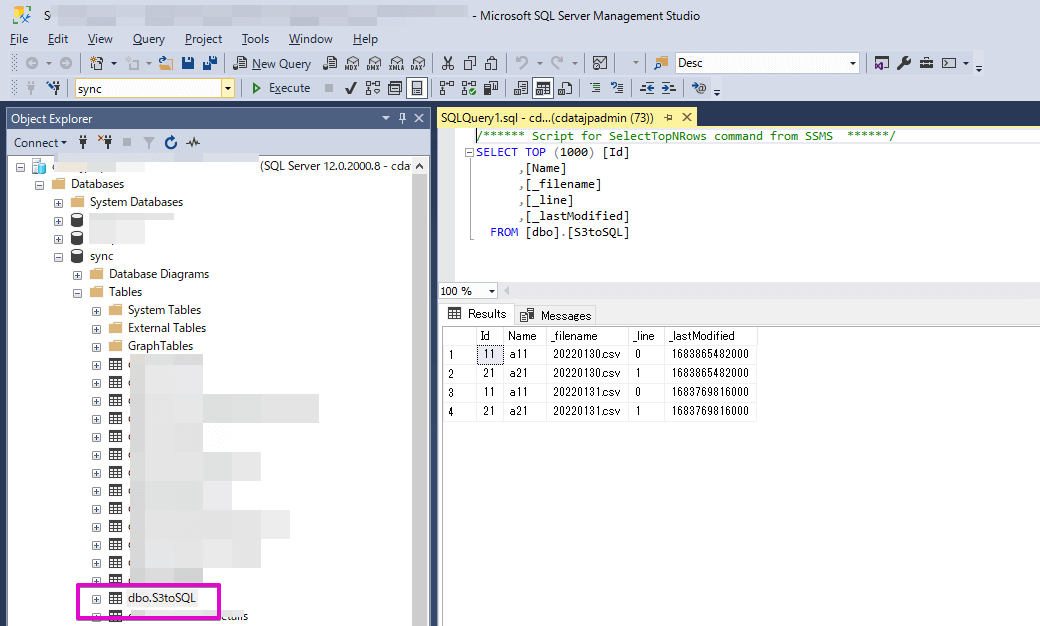Create a new XMLA query
1040x626 pixels.
pos(396,64)
